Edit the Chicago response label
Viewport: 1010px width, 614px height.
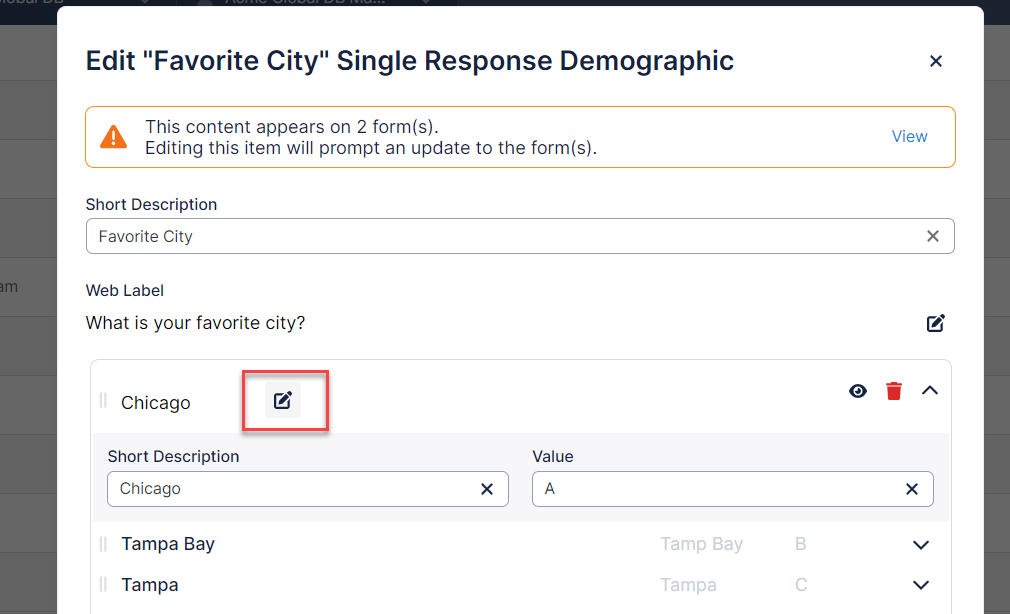click(283, 401)
